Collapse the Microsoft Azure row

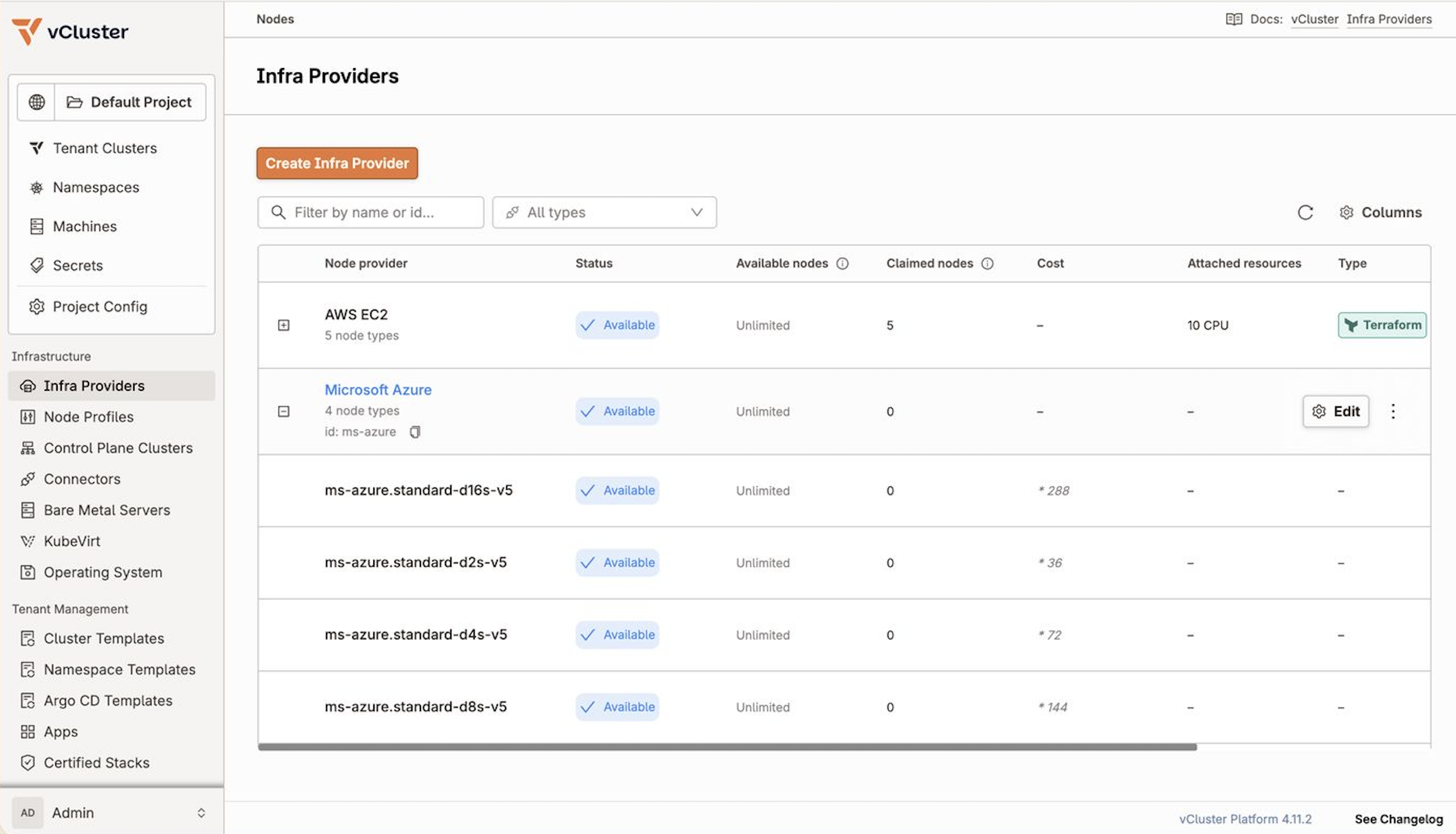pos(284,411)
